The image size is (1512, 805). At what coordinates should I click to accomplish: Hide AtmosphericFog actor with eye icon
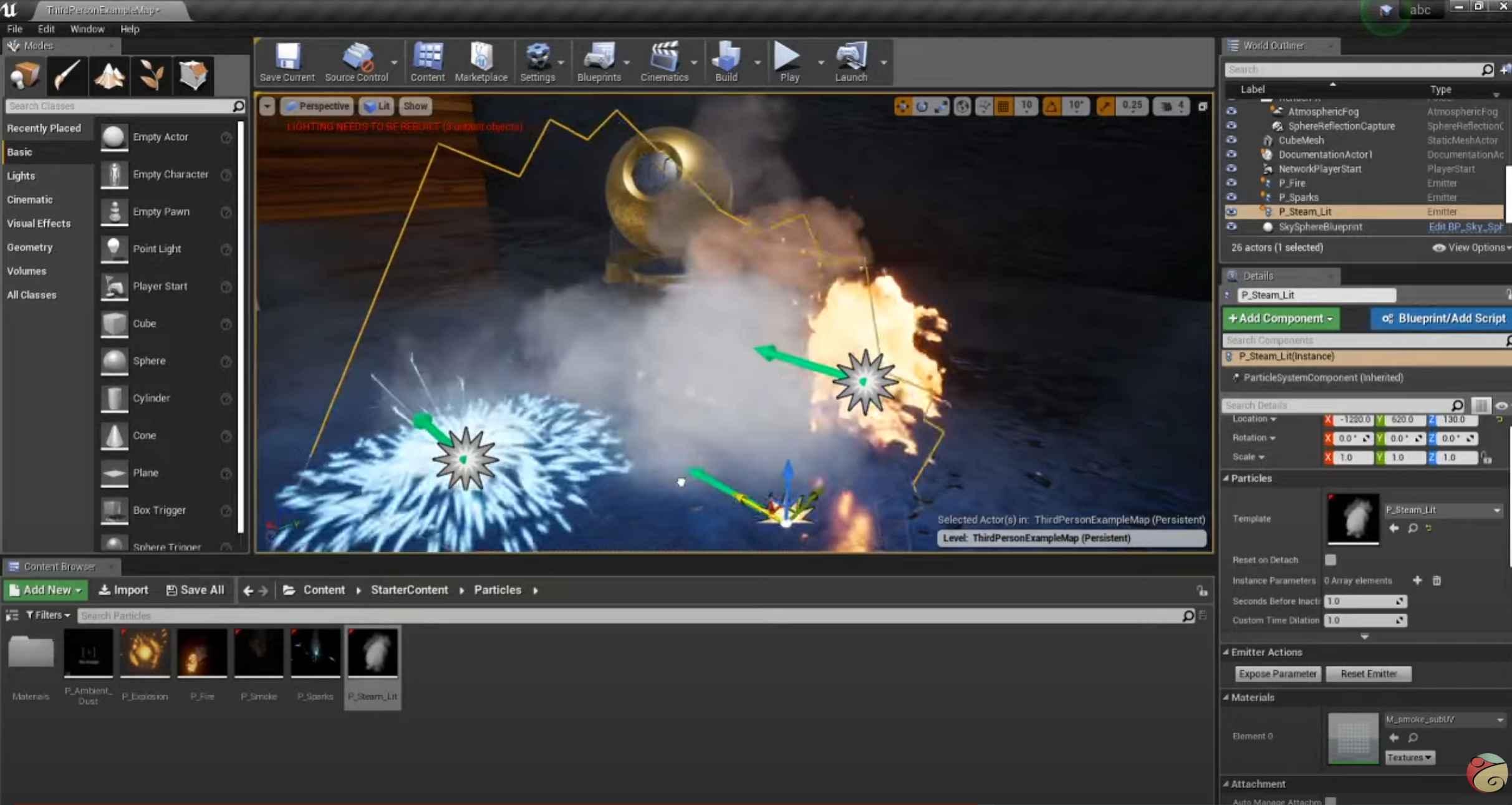pos(1231,112)
